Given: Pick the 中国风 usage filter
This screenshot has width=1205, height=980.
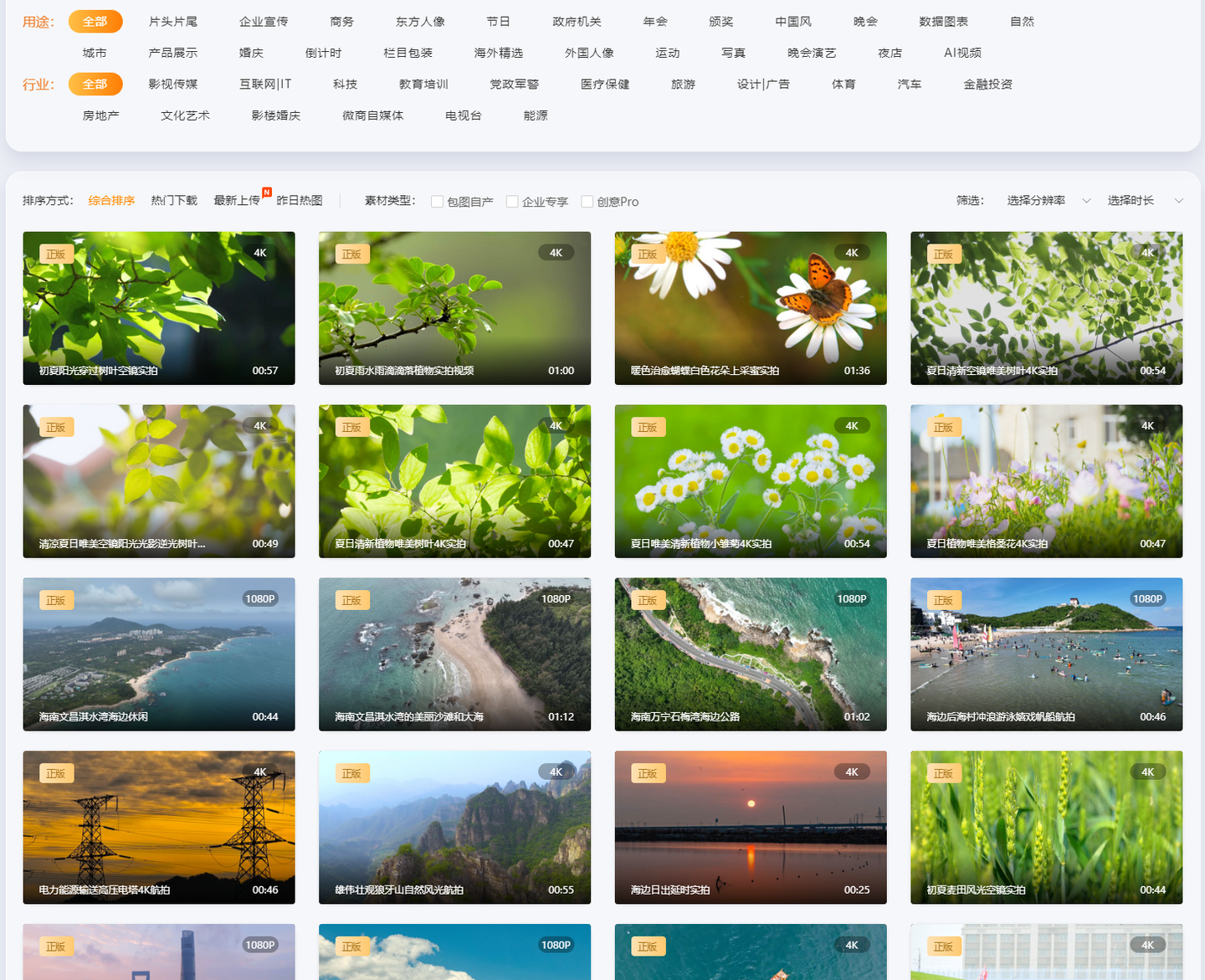Looking at the screenshot, I should pyautogui.click(x=793, y=22).
